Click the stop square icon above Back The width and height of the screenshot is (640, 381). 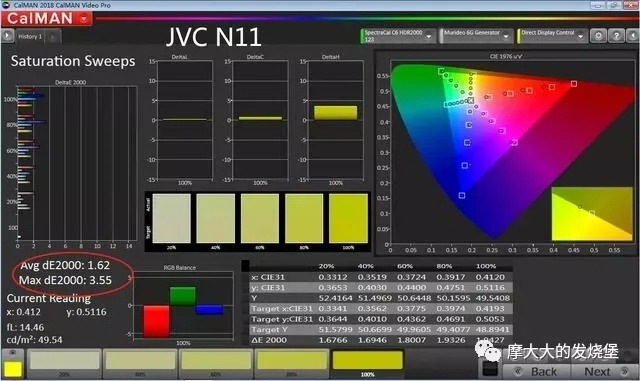(489, 368)
